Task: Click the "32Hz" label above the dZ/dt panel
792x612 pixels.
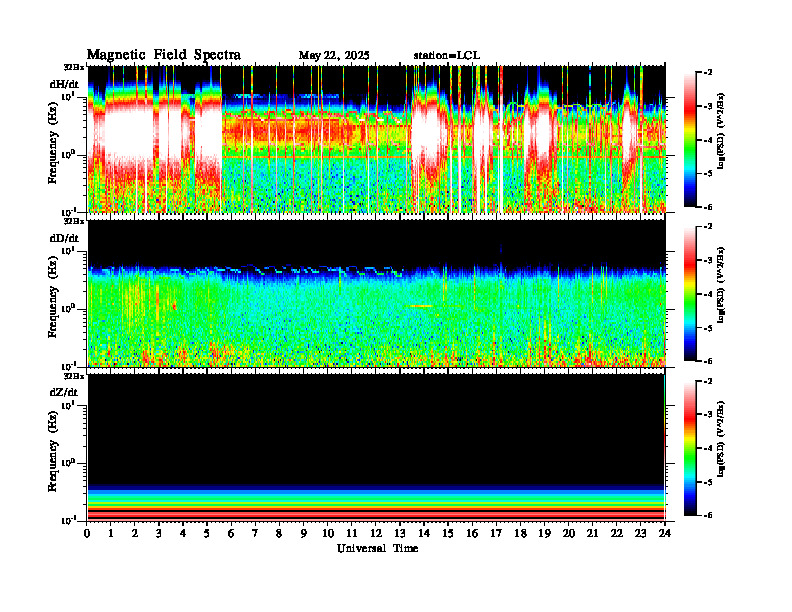Action: pos(74,376)
